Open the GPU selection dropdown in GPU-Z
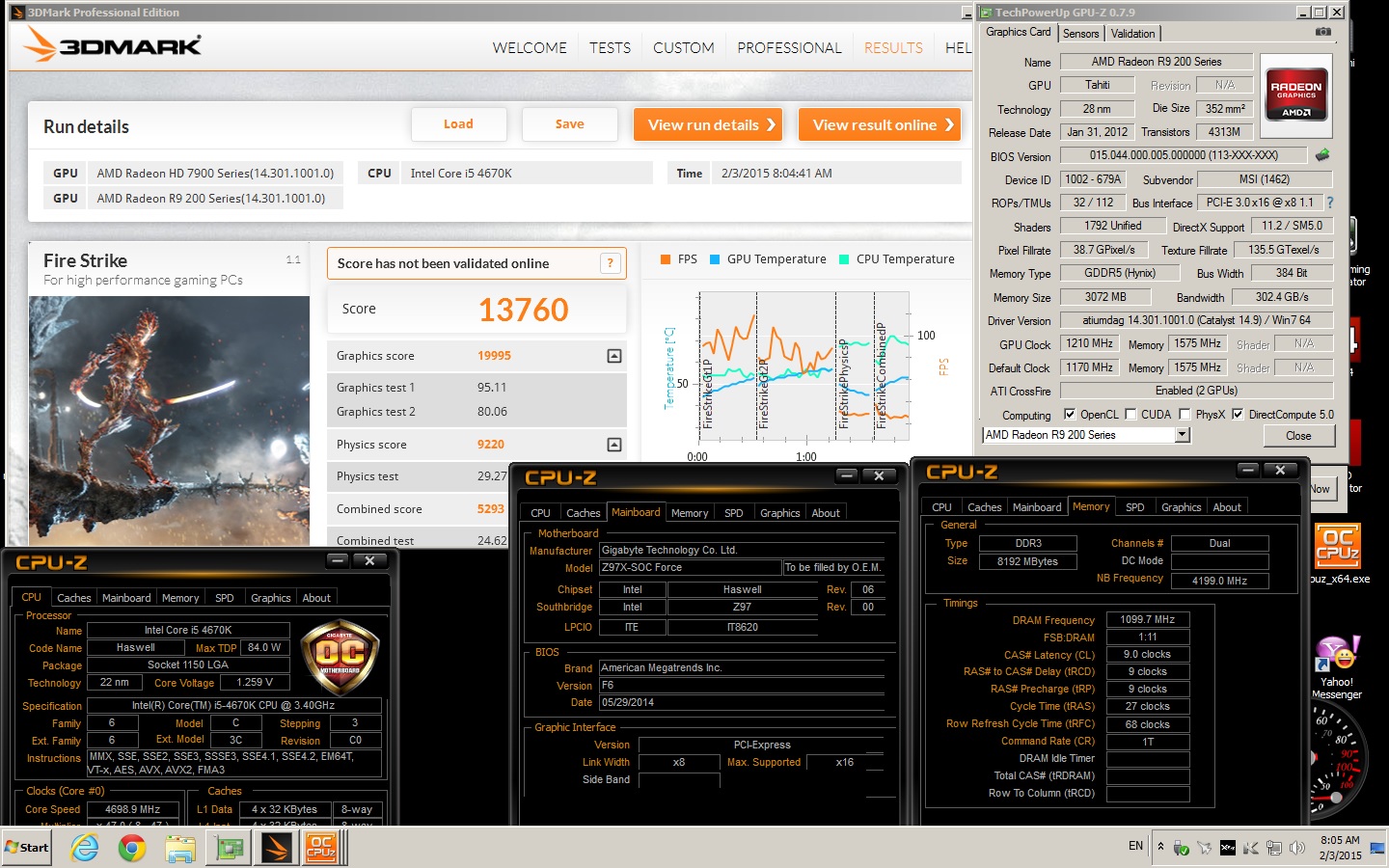 [x=1183, y=435]
